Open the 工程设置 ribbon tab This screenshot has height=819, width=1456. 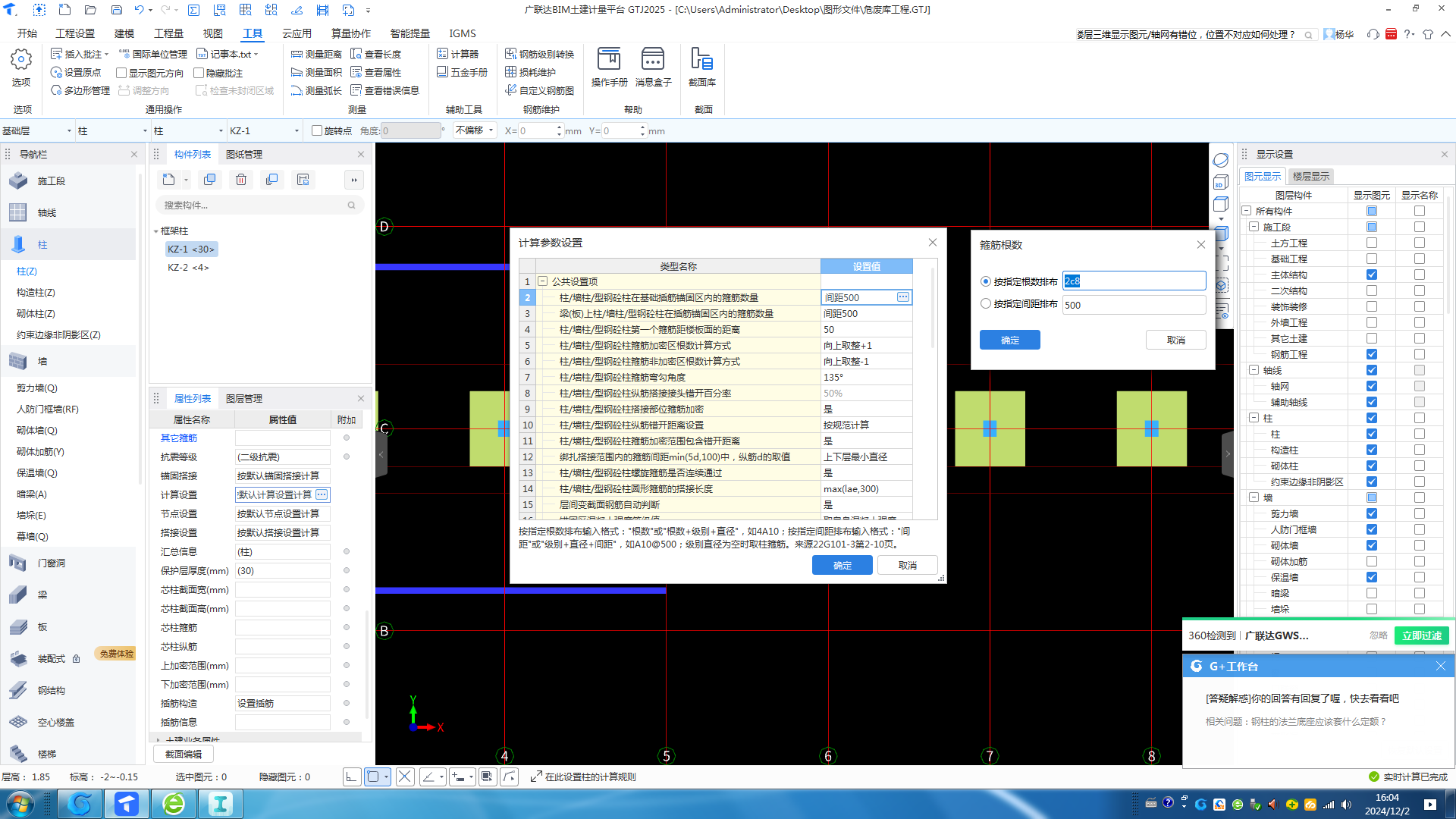pos(75,33)
